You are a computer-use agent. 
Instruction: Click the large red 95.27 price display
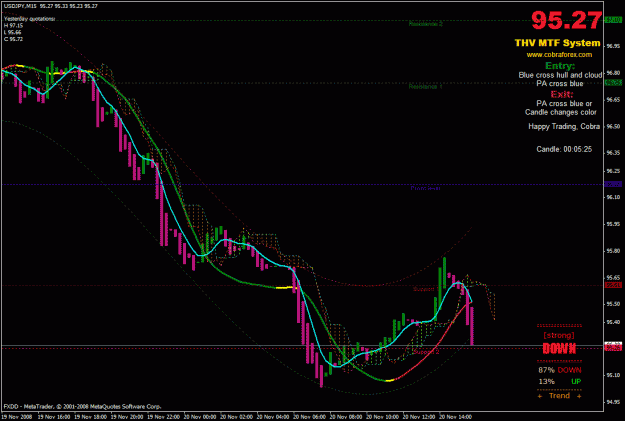pyautogui.click(x=566, y=20)
